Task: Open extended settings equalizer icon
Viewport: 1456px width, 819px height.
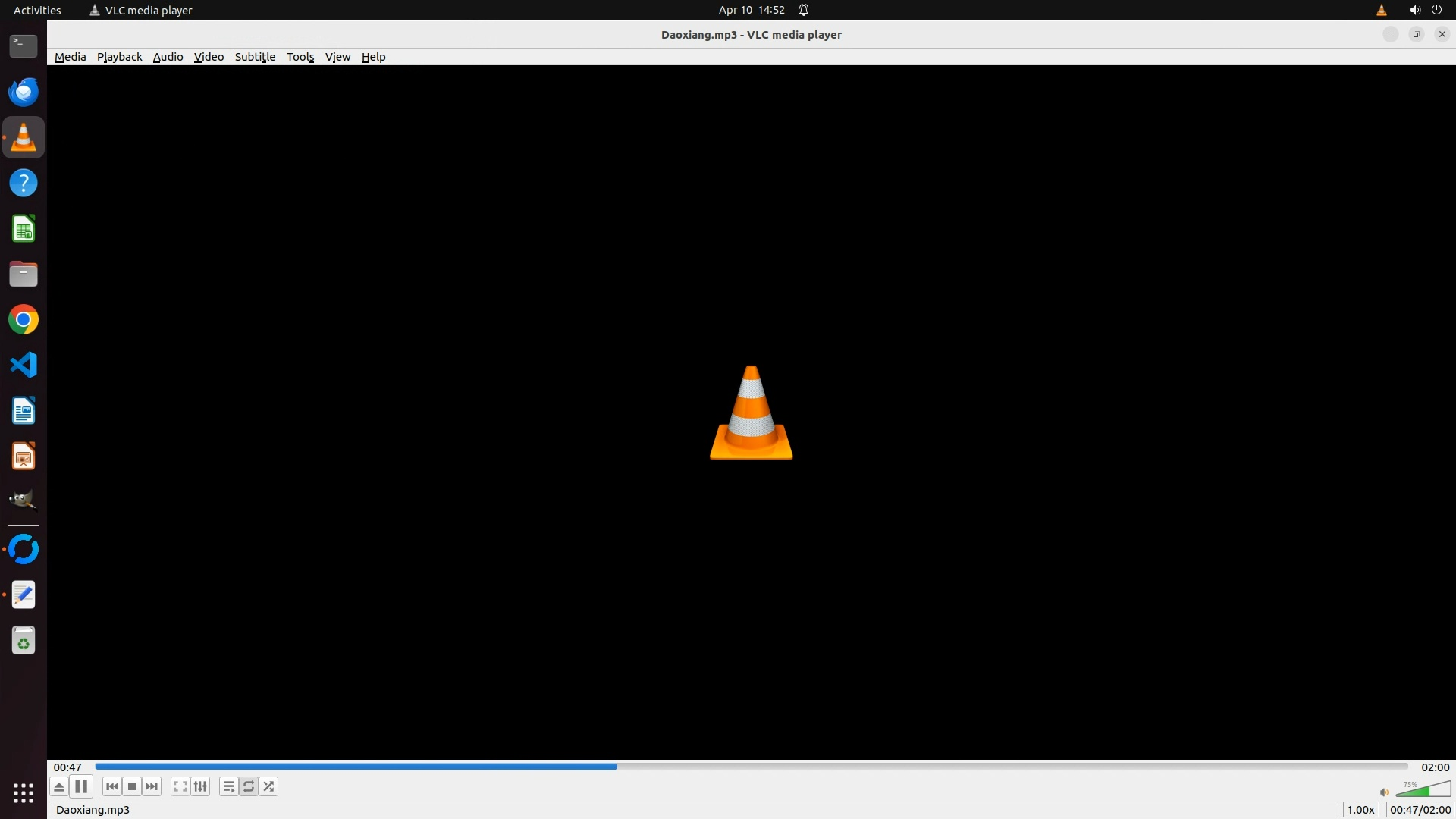Action: click(200, 786)
